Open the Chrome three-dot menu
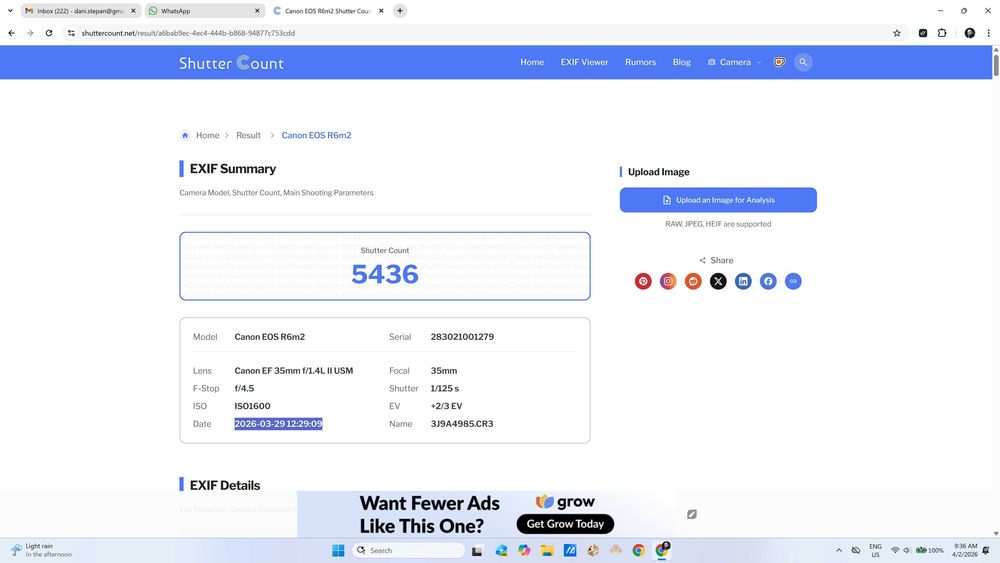Screen dimensions: 1000x563 click(x=989, y=33)
